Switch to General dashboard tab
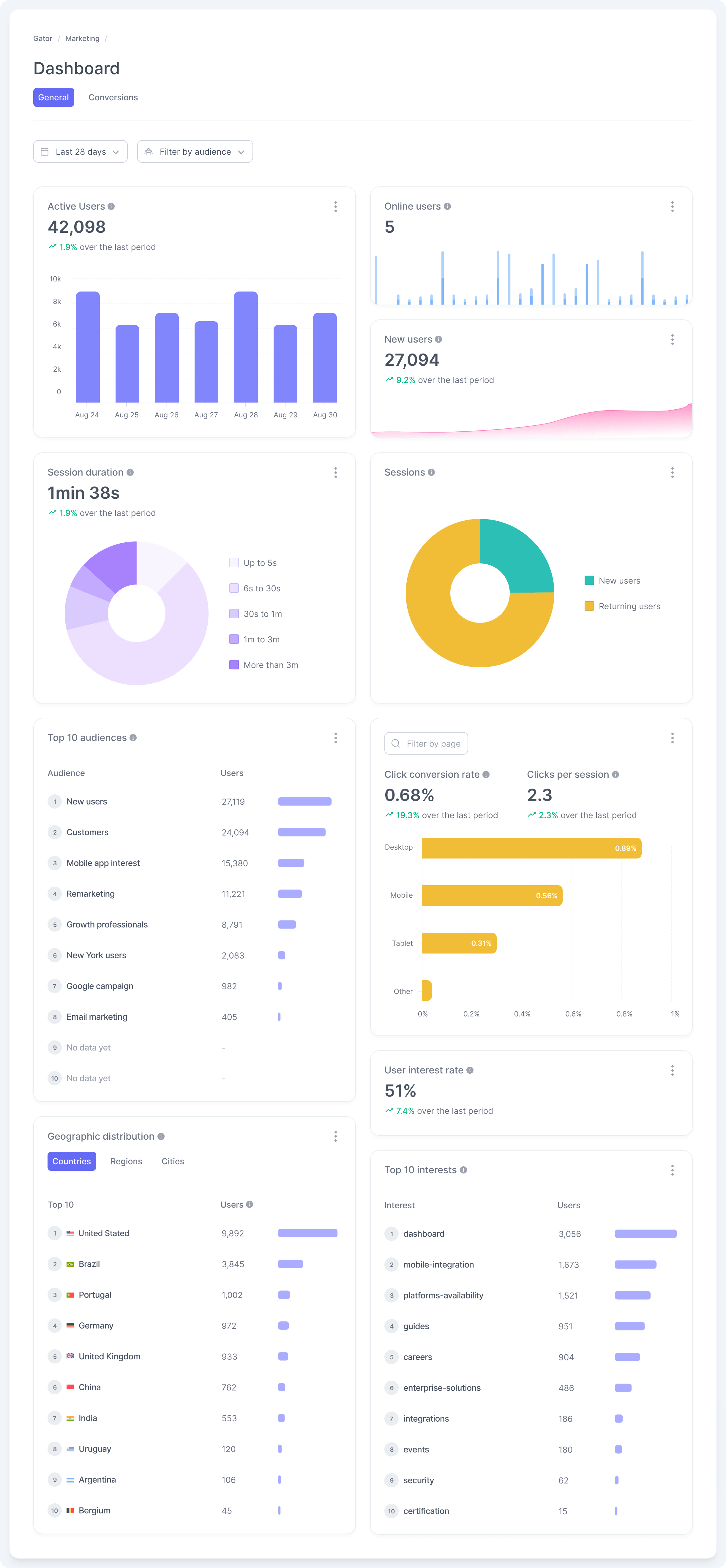Viewport: 726px width, 1568px height. [x=53, y=97]
